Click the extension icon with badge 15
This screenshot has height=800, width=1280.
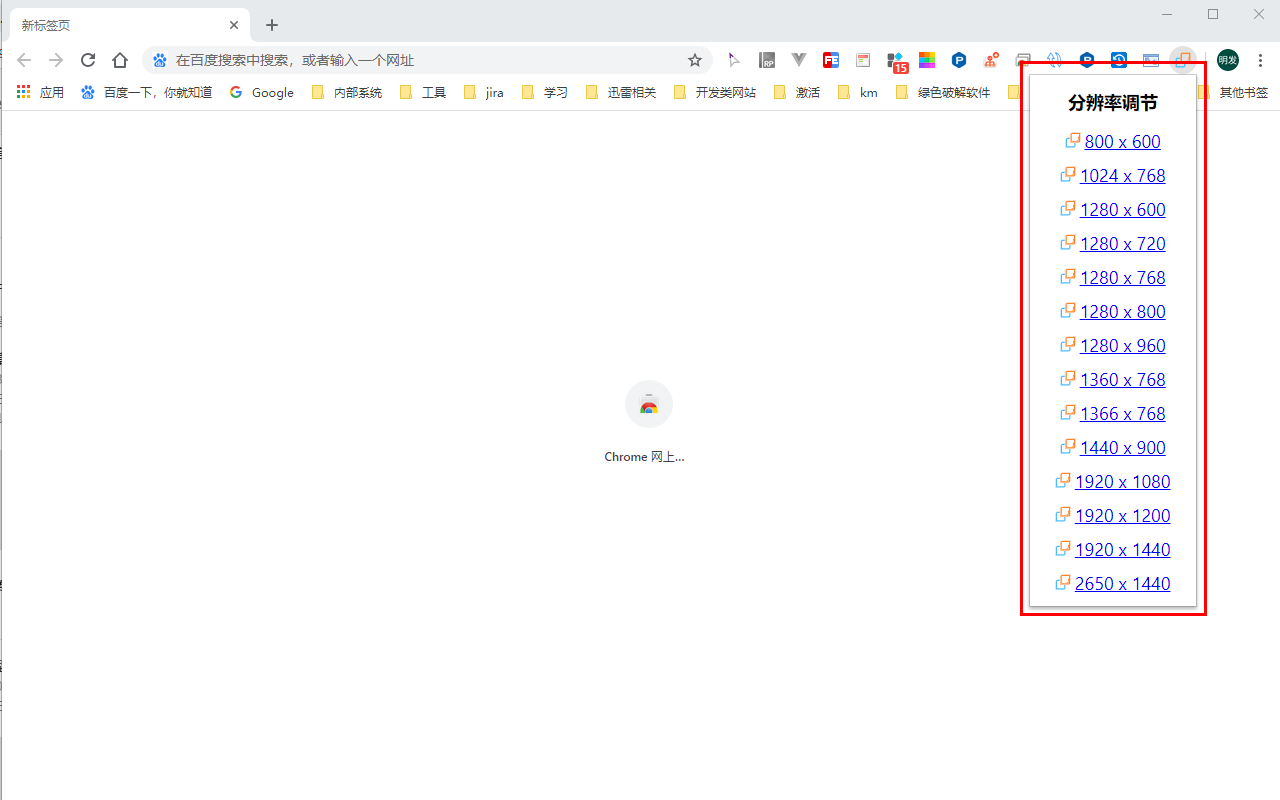tap(895, 61)
